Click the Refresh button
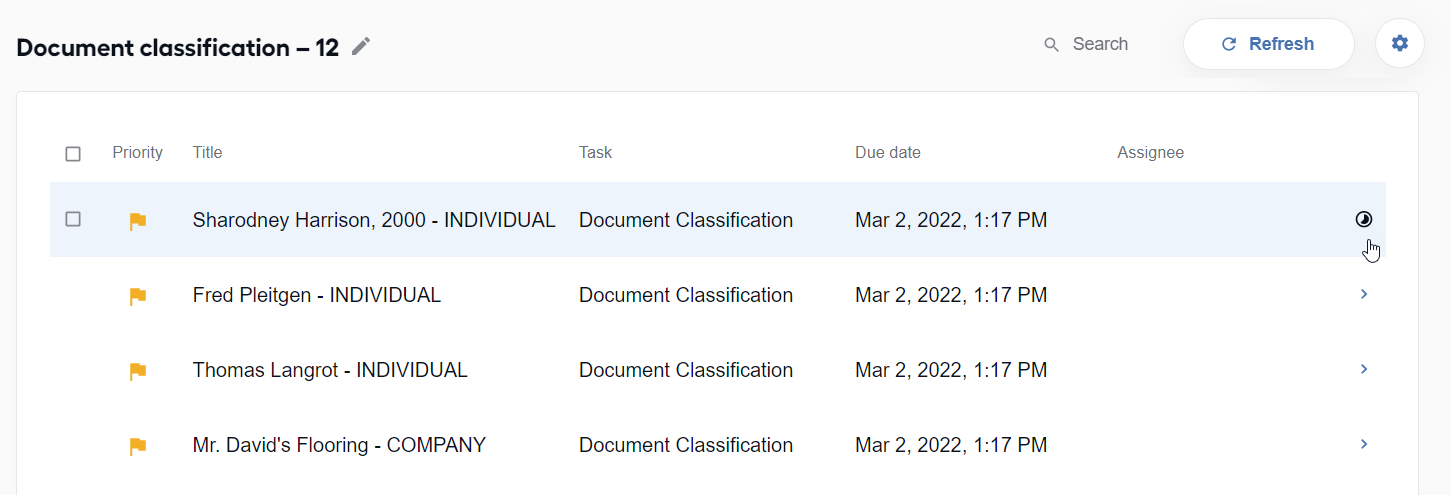 coord(1268,44)
